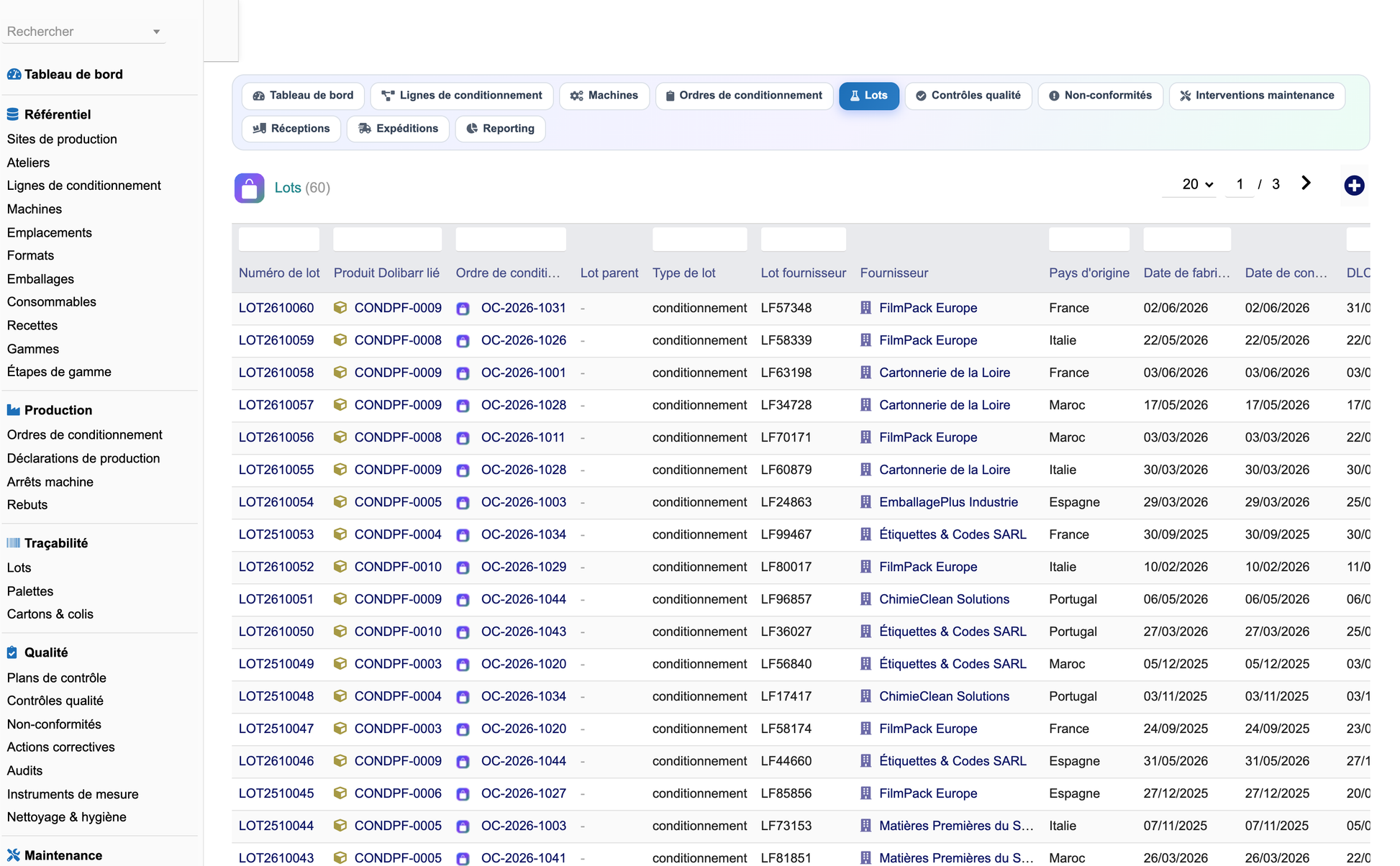Click the product cube icon beside CONDPF-0006
Image resolution: width=1400 pixels, height=866 pixels.
point(340,793)
